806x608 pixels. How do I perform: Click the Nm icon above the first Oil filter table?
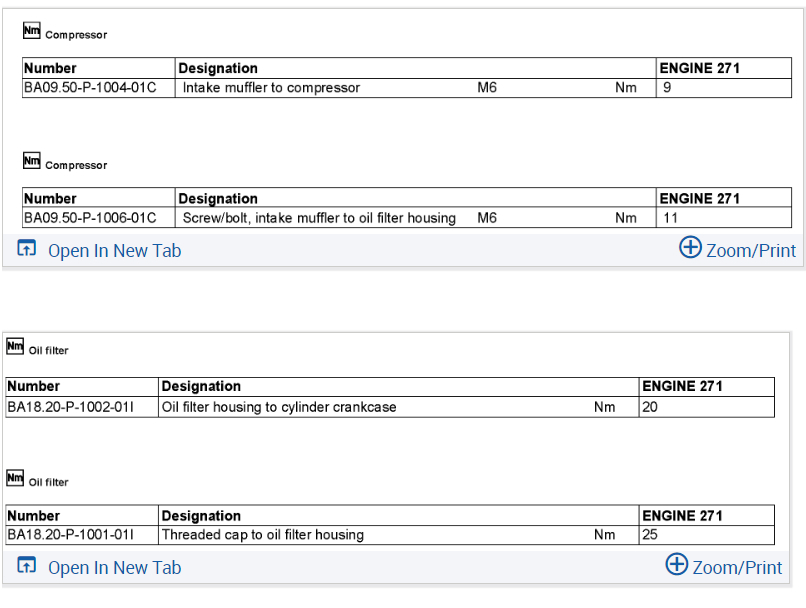pos(15,347)
